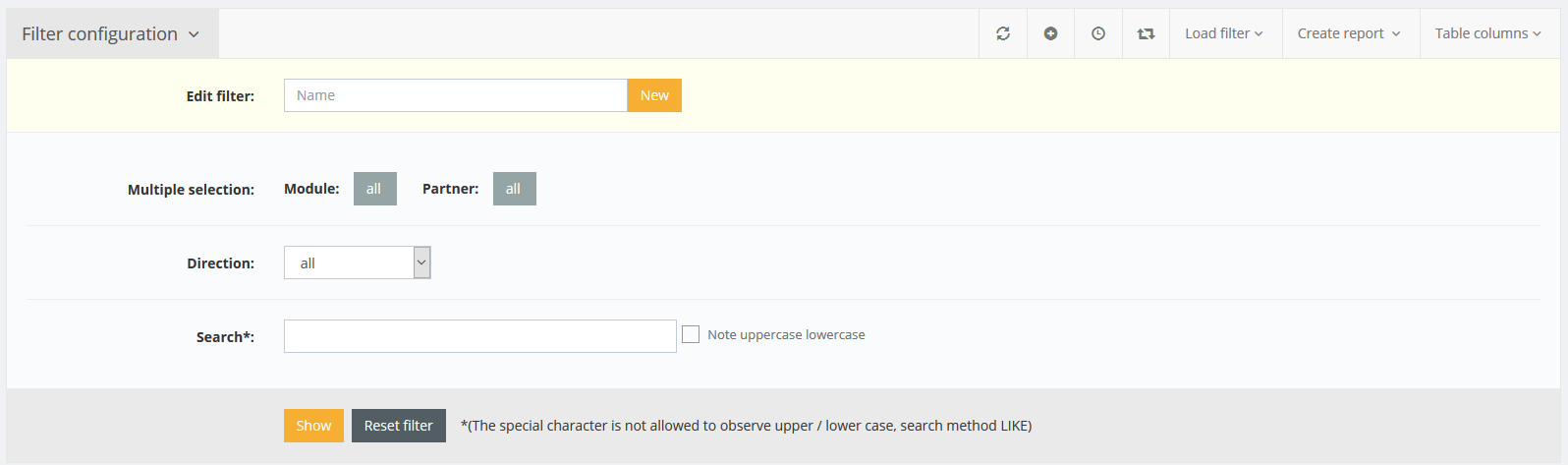Select the Partner 'all' button
The height and width of the screenshot is (465, 1568).
pyautogui.click(x=514, y=189)
